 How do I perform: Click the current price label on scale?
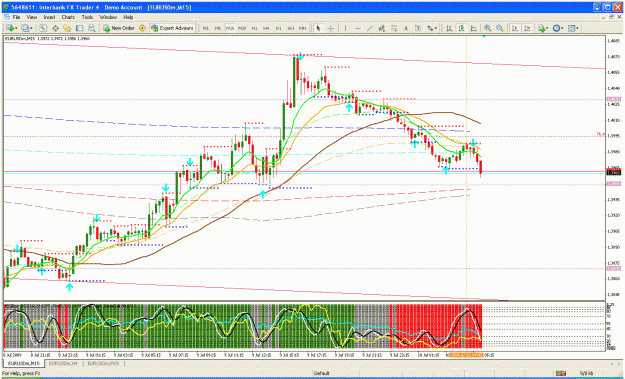613,173
